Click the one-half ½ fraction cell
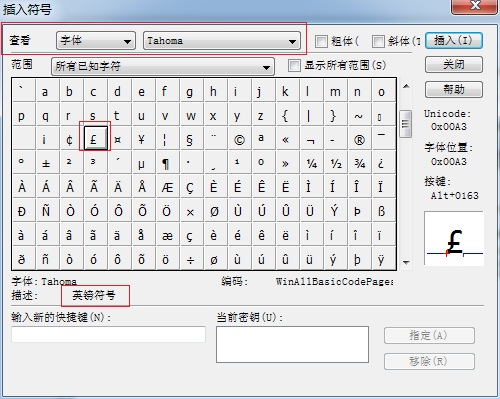Screen dimensions: 500x399 tap(335, 162)
